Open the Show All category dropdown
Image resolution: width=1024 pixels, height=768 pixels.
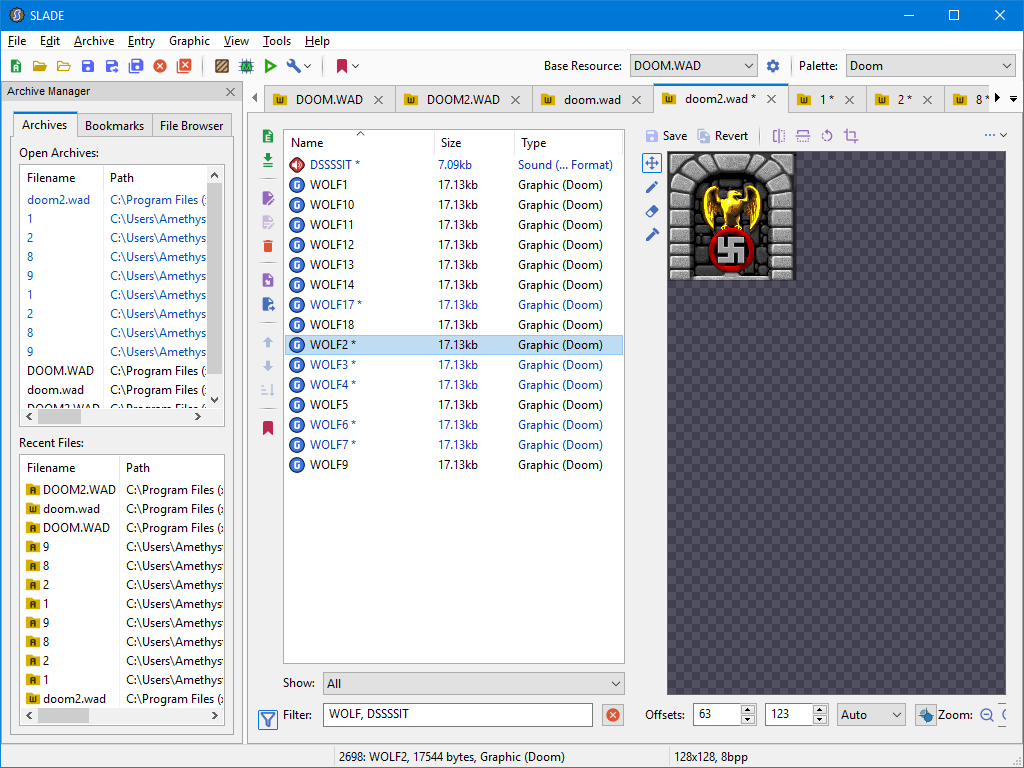tap(473, 684)
